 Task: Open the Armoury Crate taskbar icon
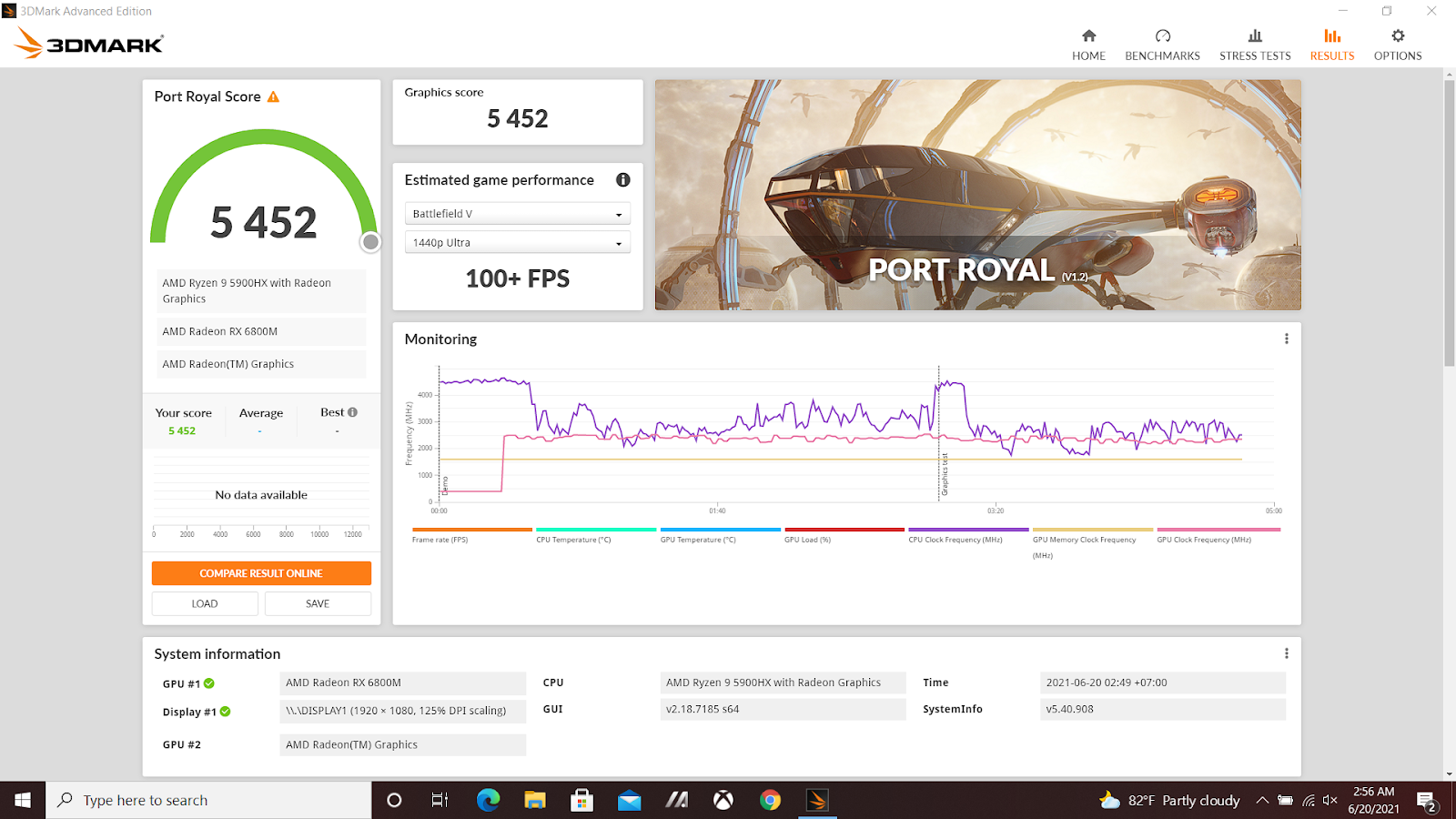676,800
